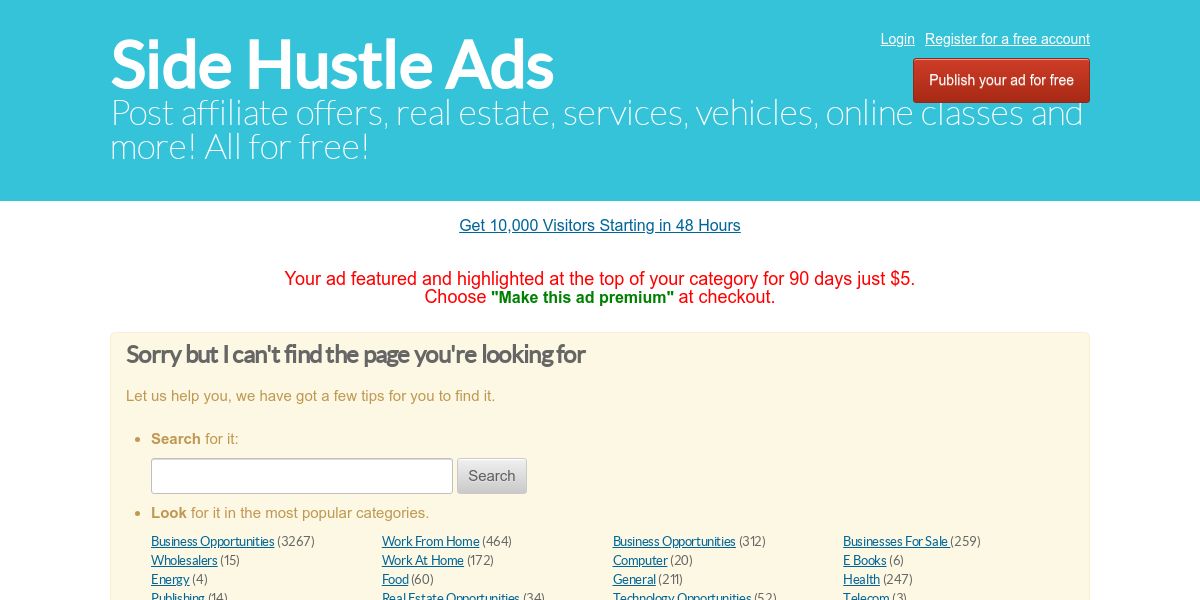1200x600 pixels.
Task: Click the 'Post affiliate offers, real estate' tagline
Action: [596, 130]
